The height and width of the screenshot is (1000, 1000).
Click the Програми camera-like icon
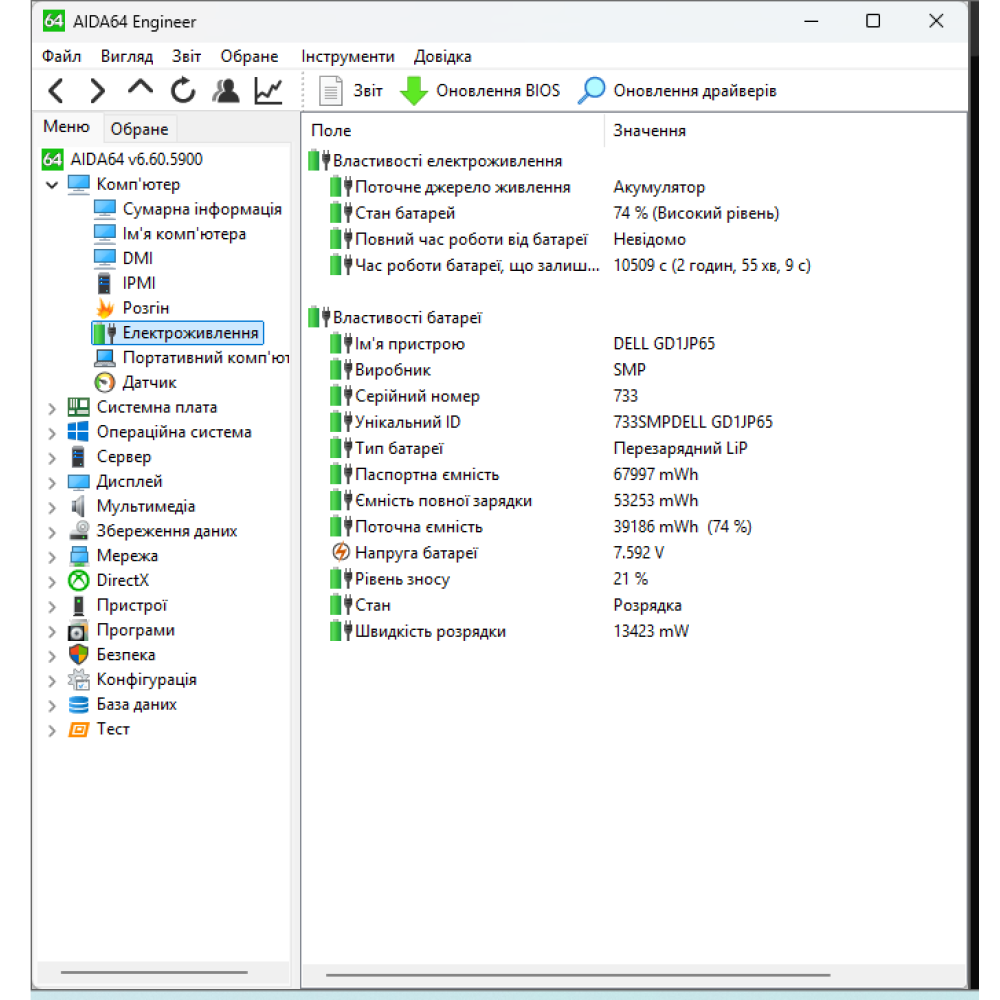coord(78,631)
